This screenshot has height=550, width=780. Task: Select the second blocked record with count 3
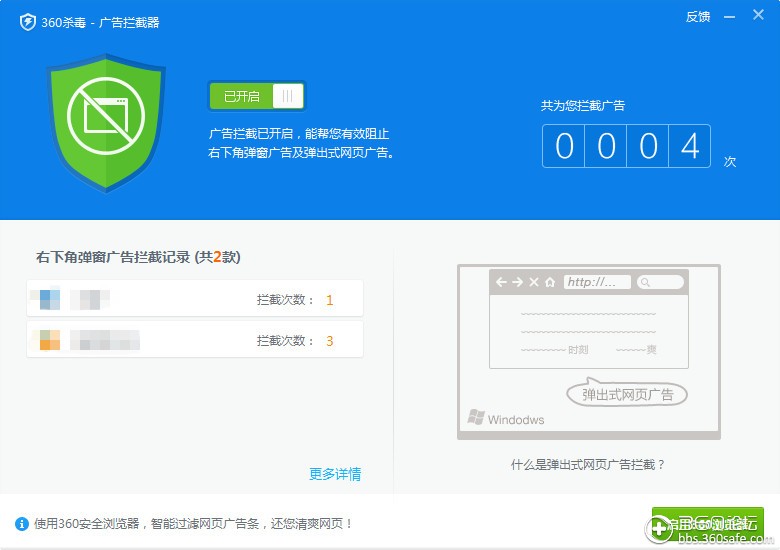click(195, 341)
